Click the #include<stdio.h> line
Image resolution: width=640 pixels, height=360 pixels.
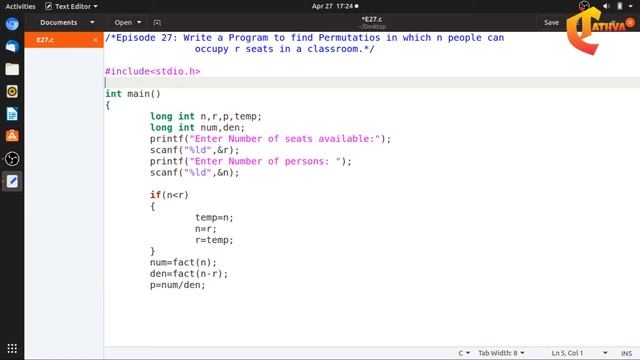tap(153, 71)
